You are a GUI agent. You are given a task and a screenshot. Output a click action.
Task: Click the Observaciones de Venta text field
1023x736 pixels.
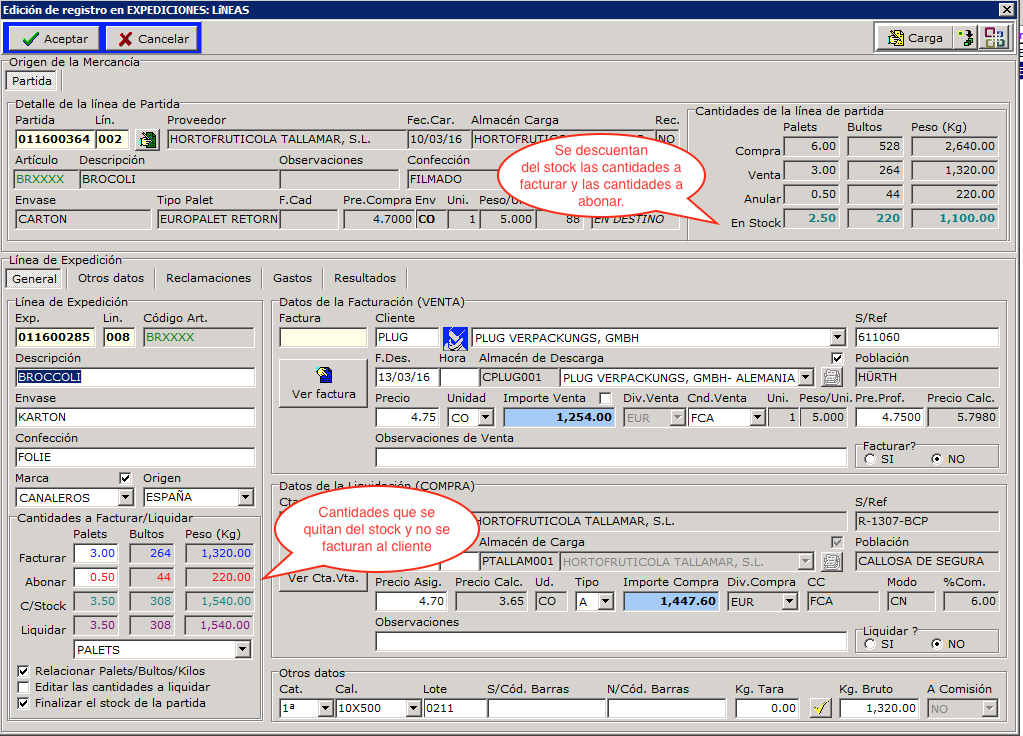click(610, 457)
